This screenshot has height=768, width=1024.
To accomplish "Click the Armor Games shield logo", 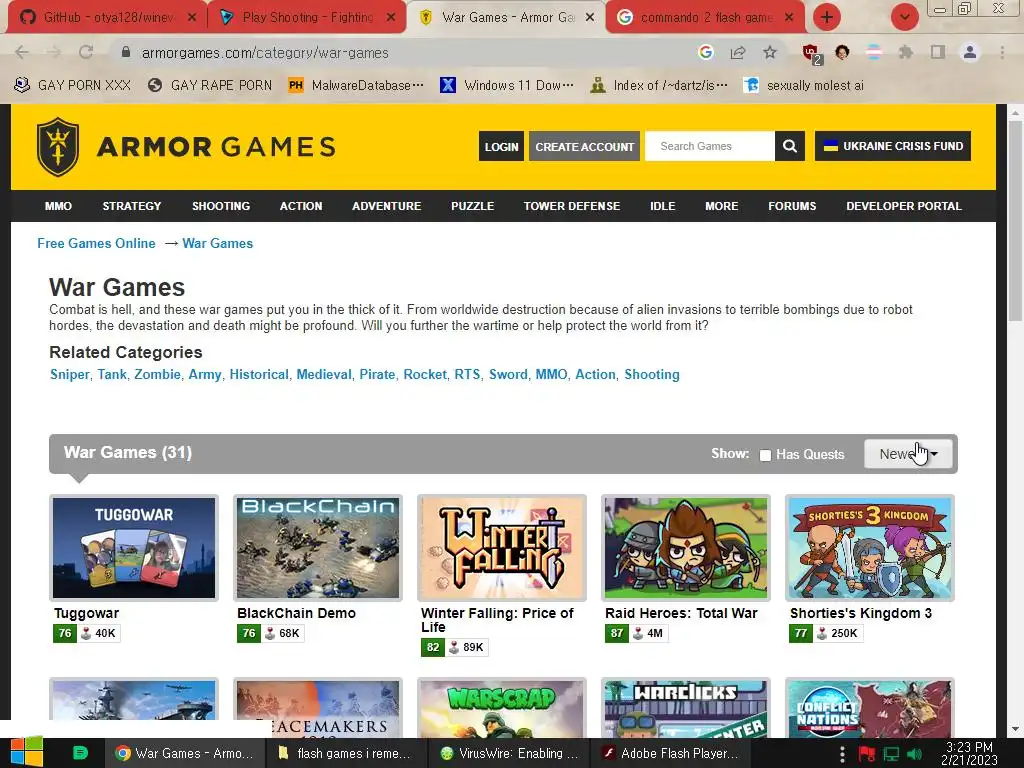I will (58, 147).
